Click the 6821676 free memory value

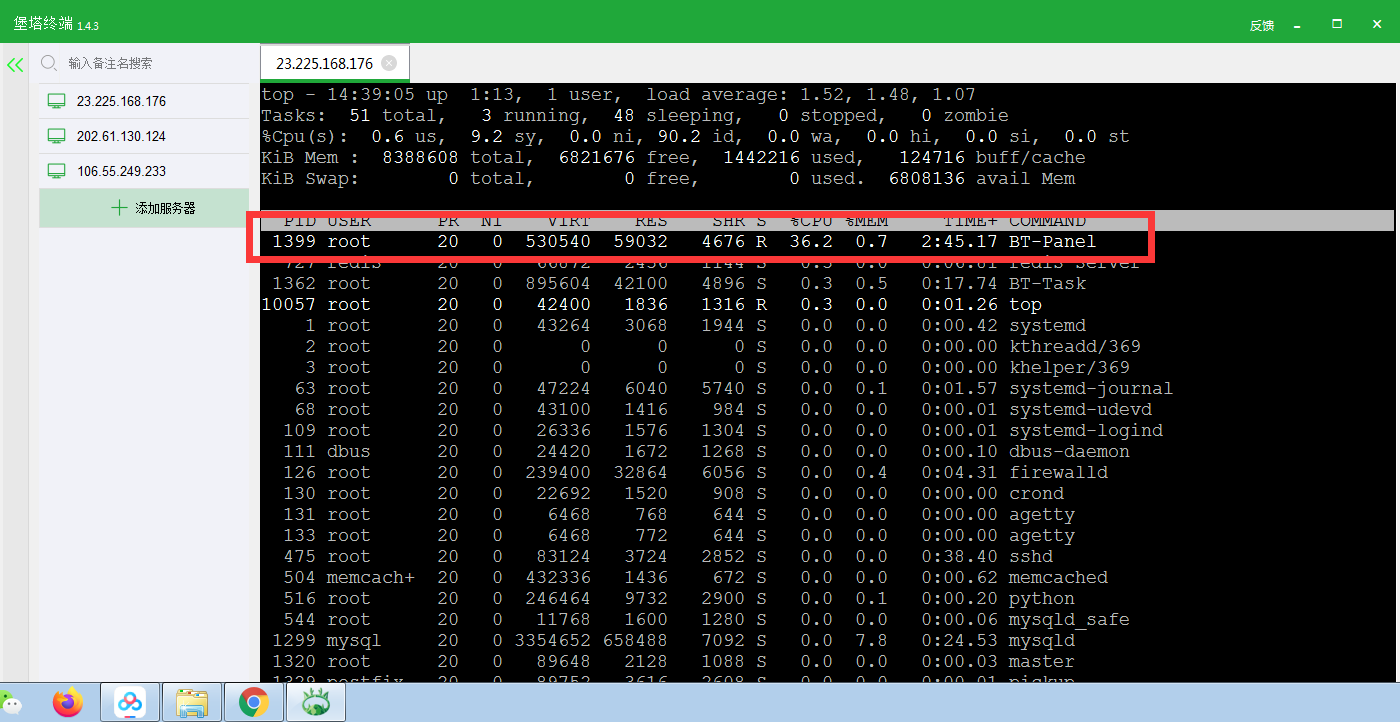[x=597, y=157]
